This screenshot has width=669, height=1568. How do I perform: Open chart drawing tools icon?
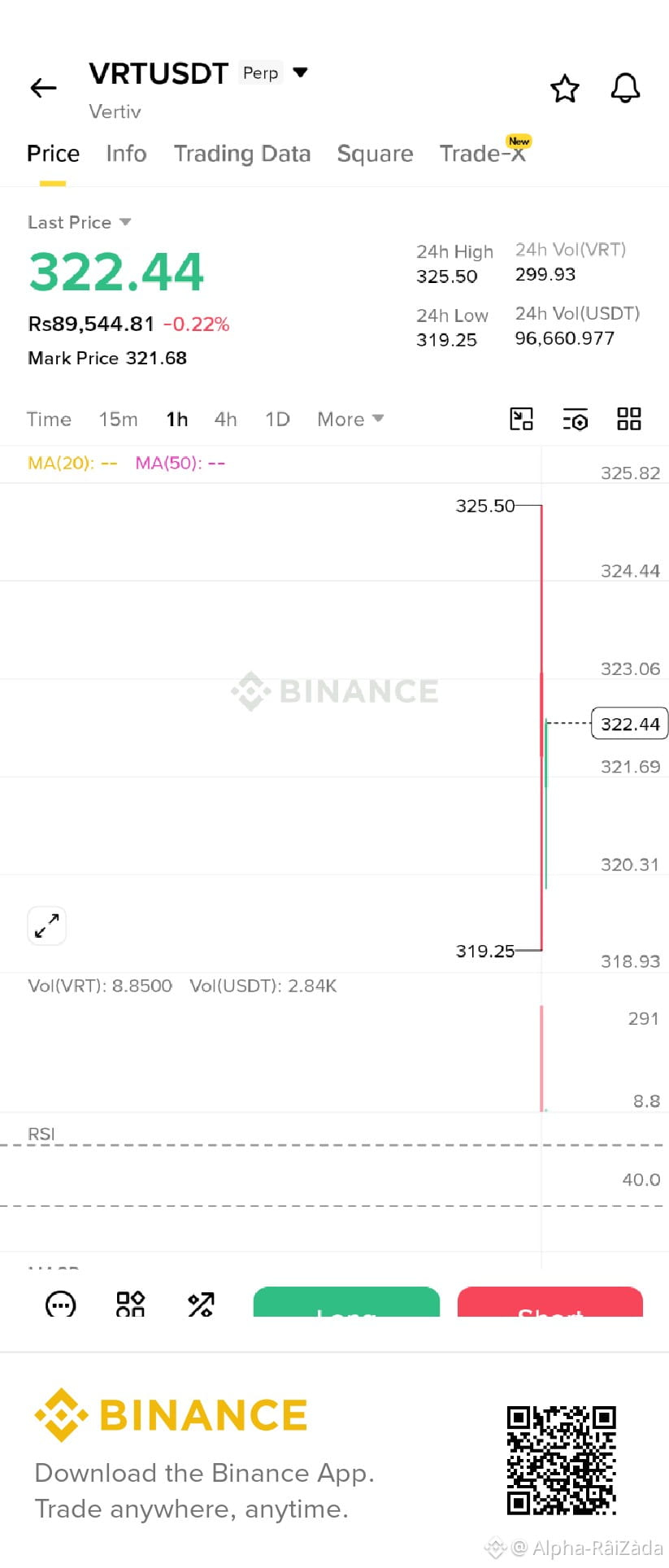(x=521, y=419)
